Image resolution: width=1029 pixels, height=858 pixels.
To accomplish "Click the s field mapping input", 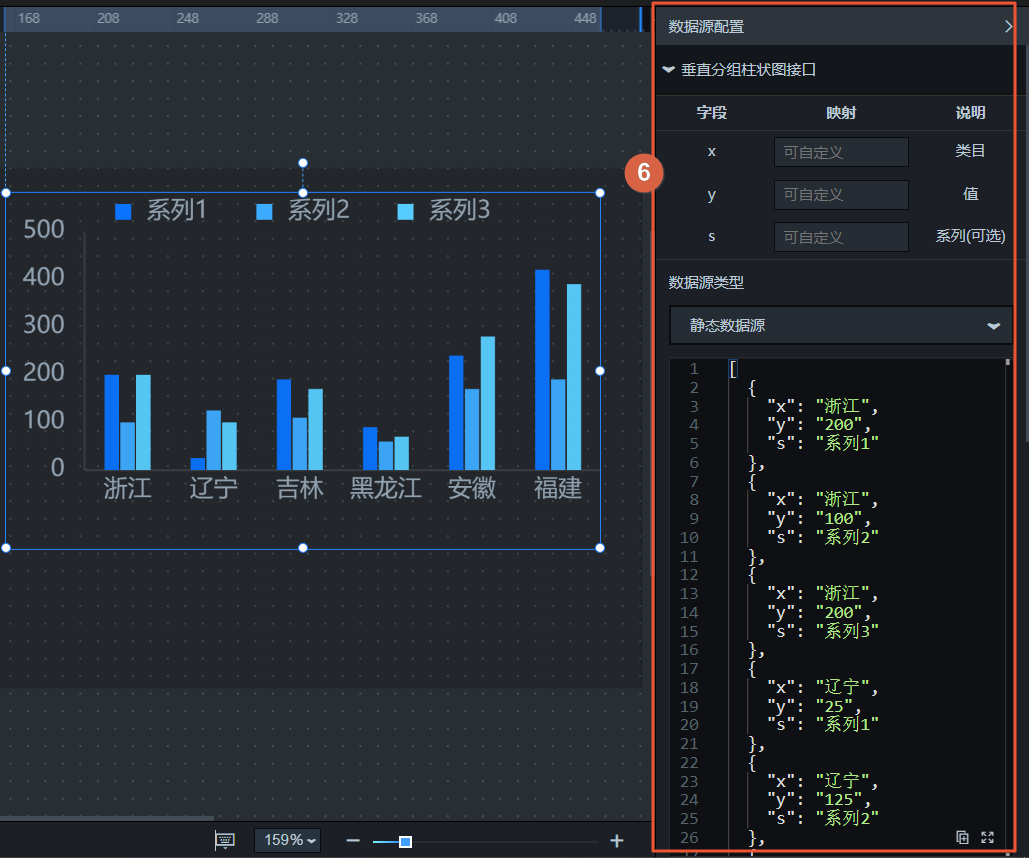I will click(841, 237).
